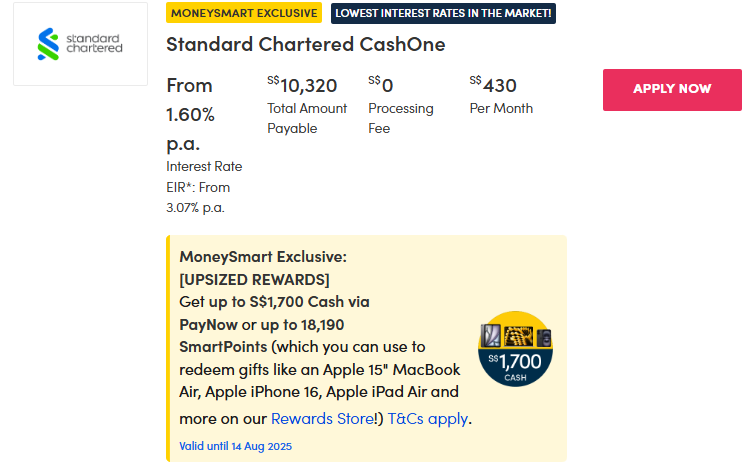Click the S$0 fee figure
Viewport: 749px width, 463px height.
381,85
